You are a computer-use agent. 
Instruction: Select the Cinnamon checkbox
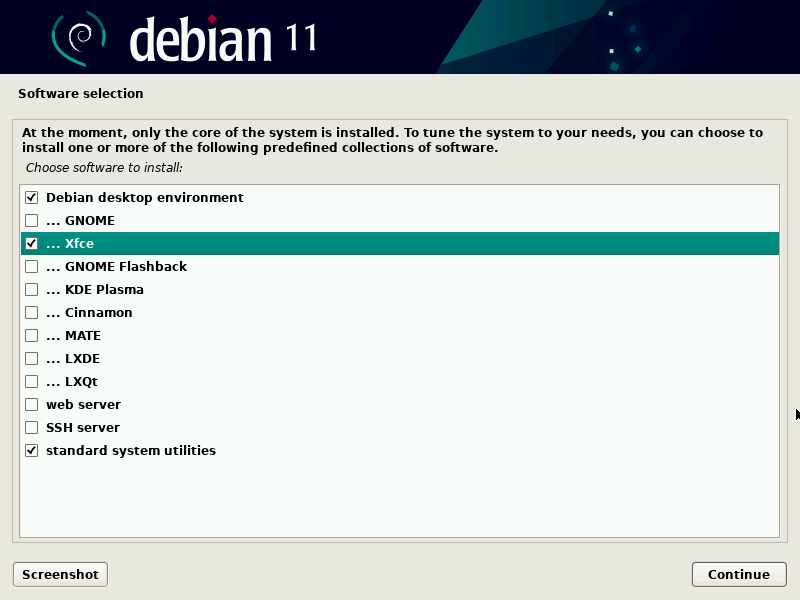coord(32,312)
